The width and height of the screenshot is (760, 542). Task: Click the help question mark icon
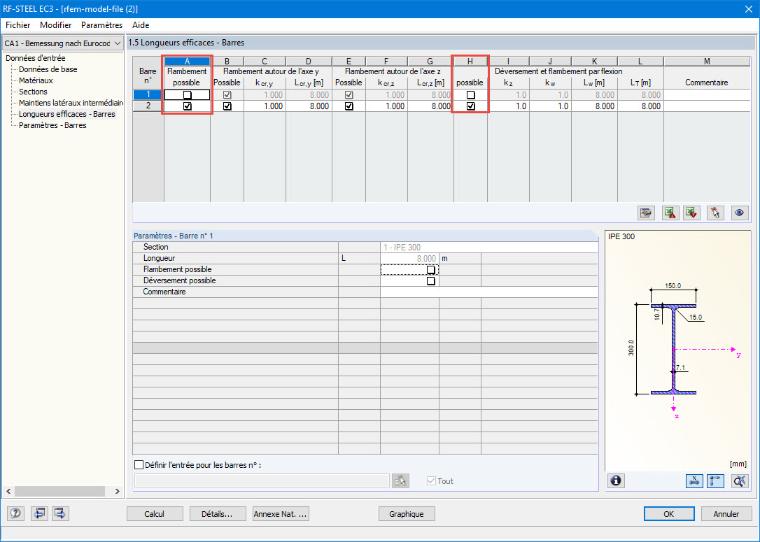pos(16,513)
